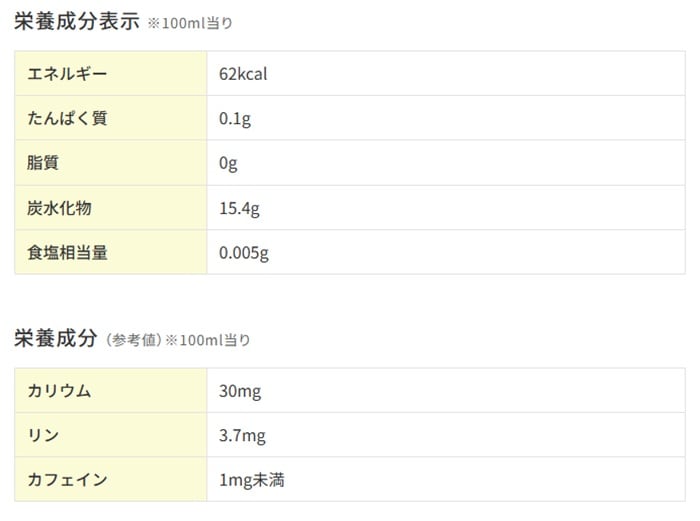This screenshot has width=700, height=521.
Task: Select the カフェイン row label
Action: (x=68, y=480)
